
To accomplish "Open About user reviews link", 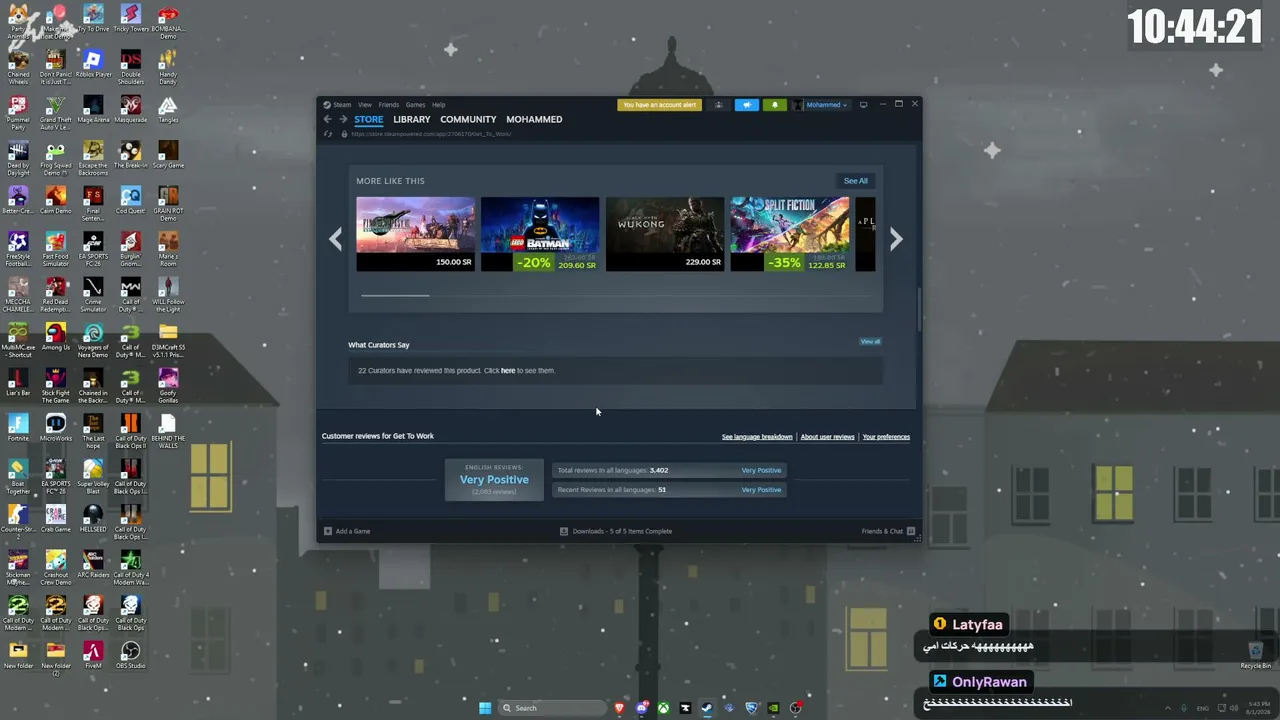I will pyautogui.click(x=827, y=437).
